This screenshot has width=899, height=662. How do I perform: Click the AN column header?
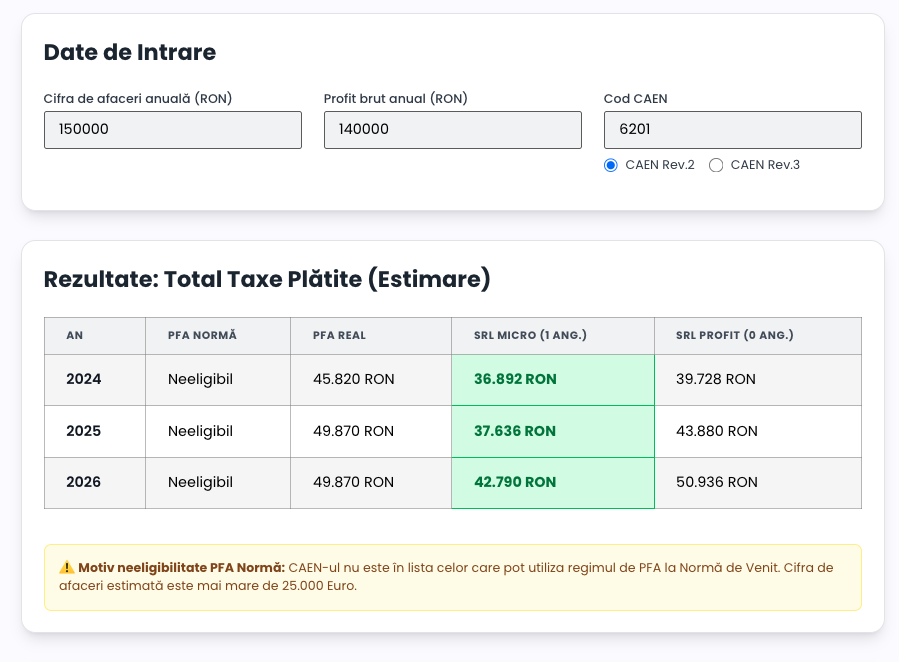click(75, 336)
